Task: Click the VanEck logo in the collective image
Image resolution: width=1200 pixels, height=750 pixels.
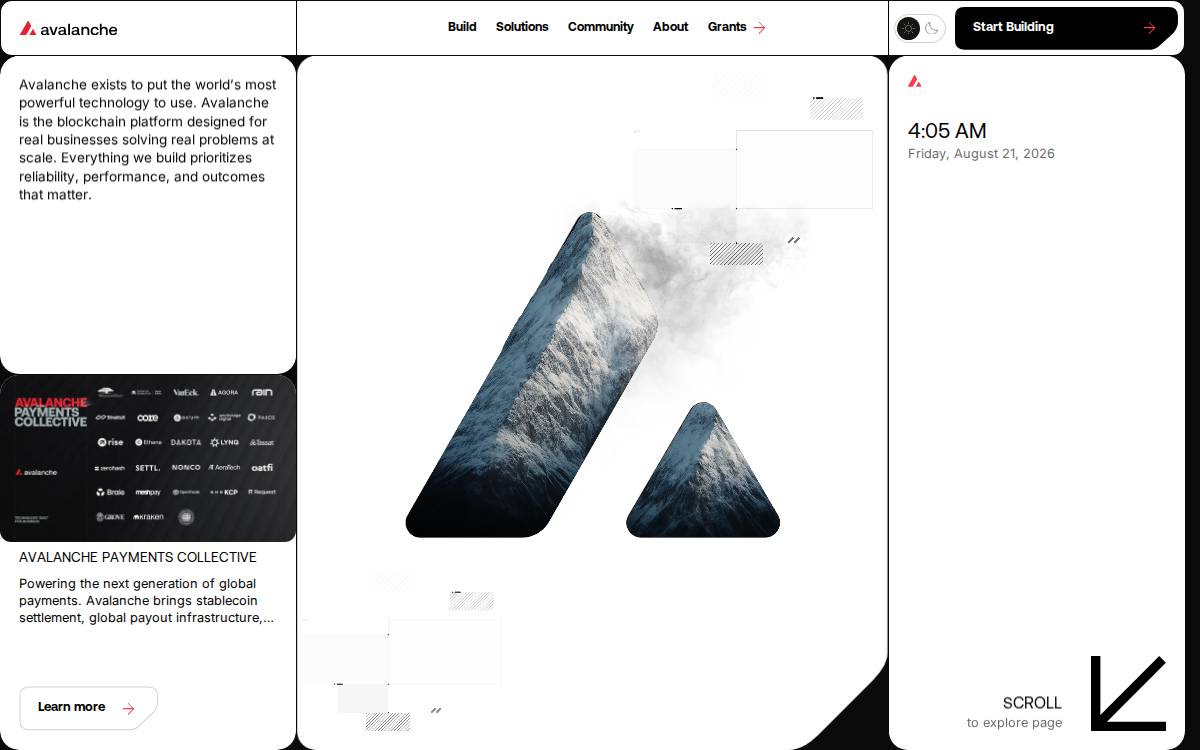Action: click(x=185, y=393)
